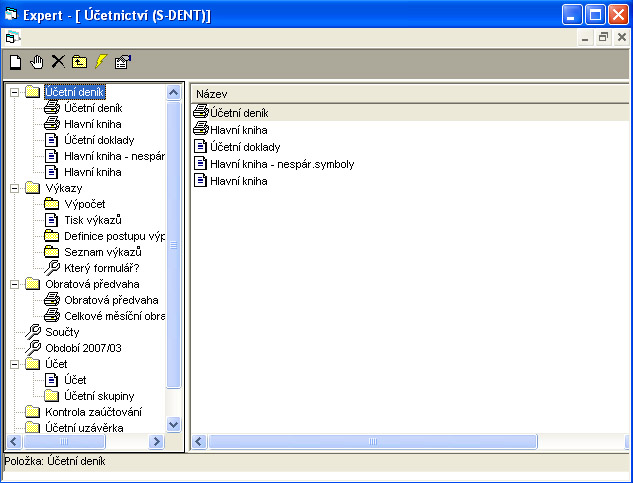
Task: Click right arrow of list horizontal scrollbar
Action: point(621,442)
